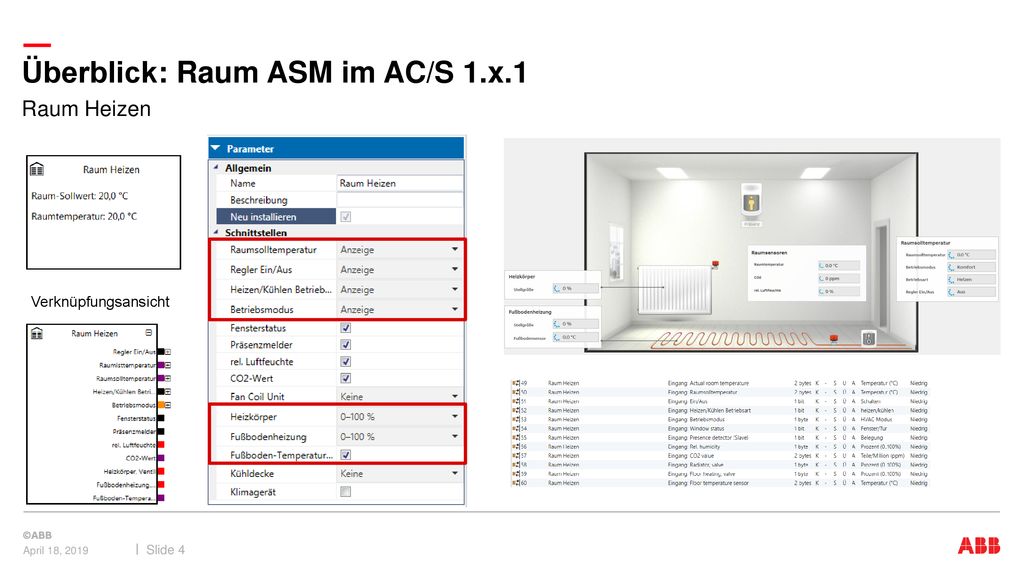
Task: Select the presence detector icon in the room view
Action: (751, 202)
